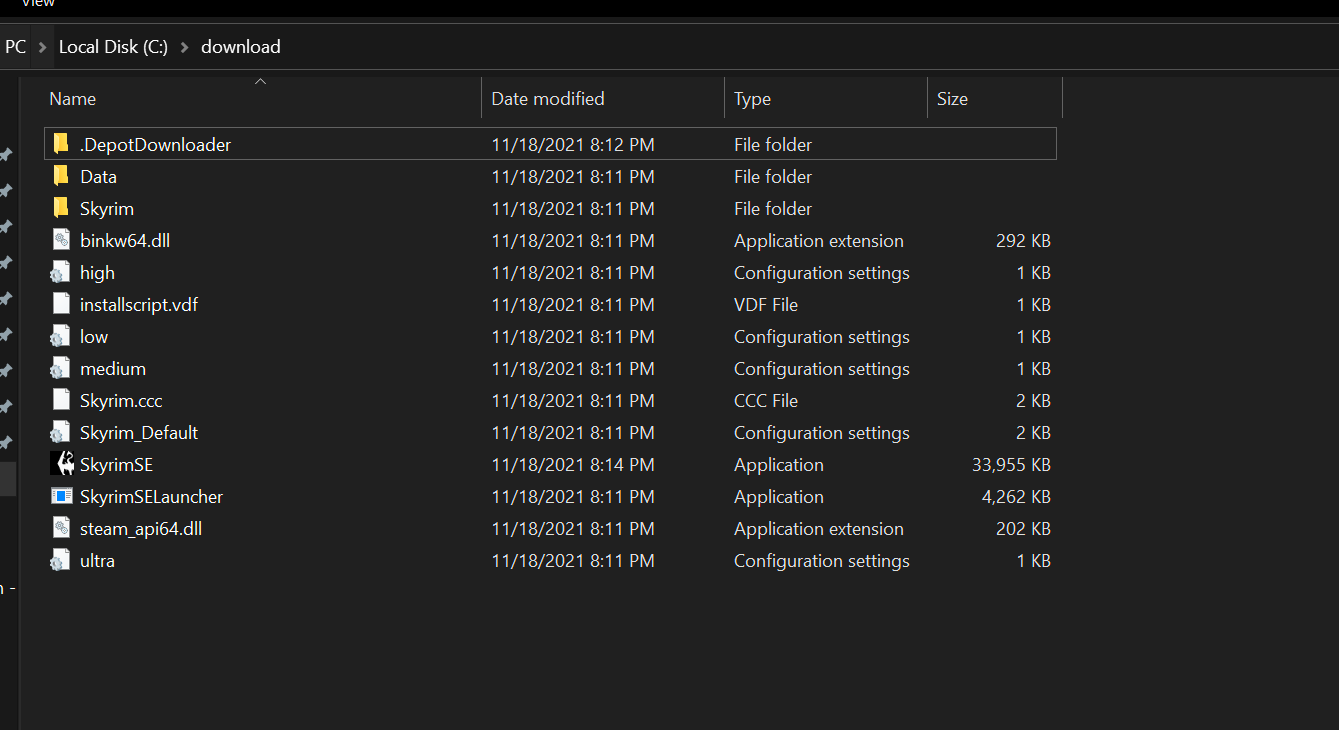This screenshot has height=730, width=1339.
Task: Click the medium config file icon
Action: (x=62, y=368)
